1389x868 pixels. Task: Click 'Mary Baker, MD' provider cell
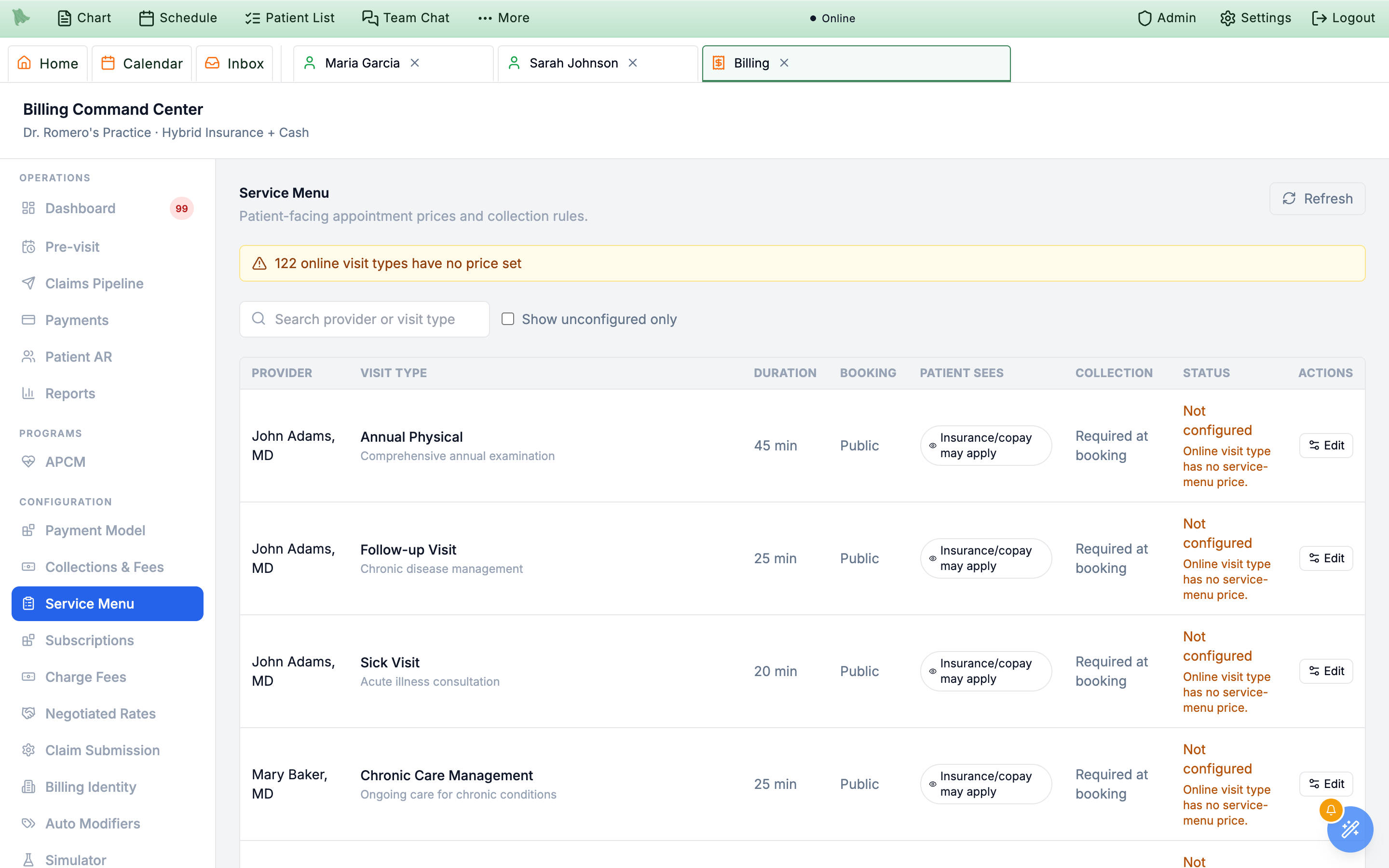pyautogui.click(x=290, y=784)
